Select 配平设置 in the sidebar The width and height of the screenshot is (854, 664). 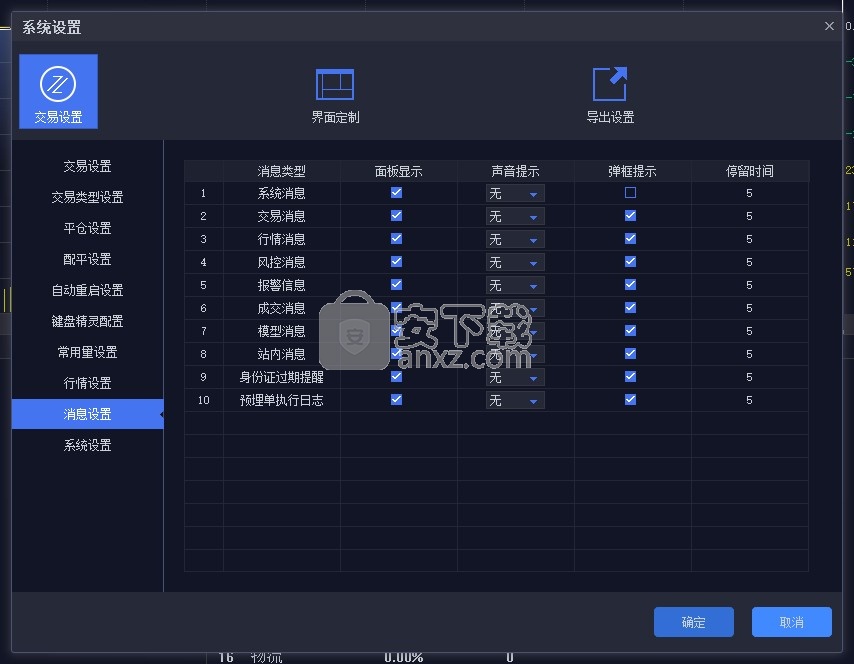87,259
